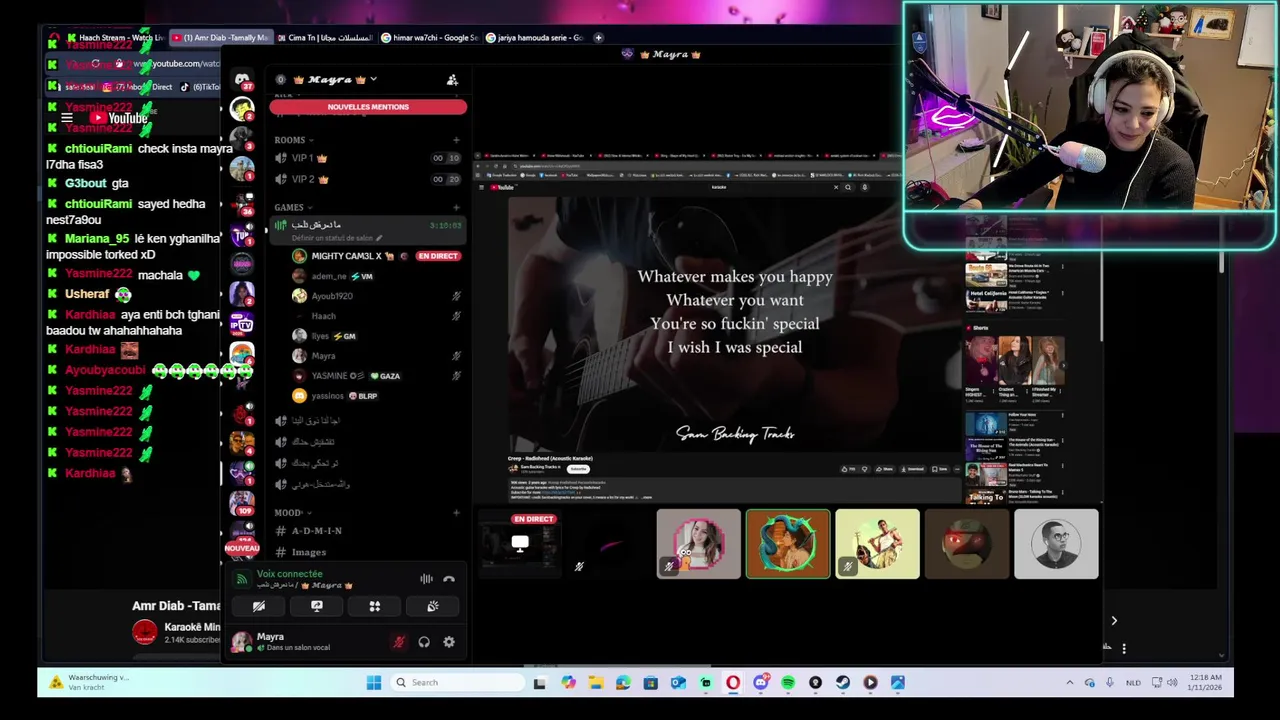
Task: Add a channel to ROOMS category
Action: pos(456,140)
